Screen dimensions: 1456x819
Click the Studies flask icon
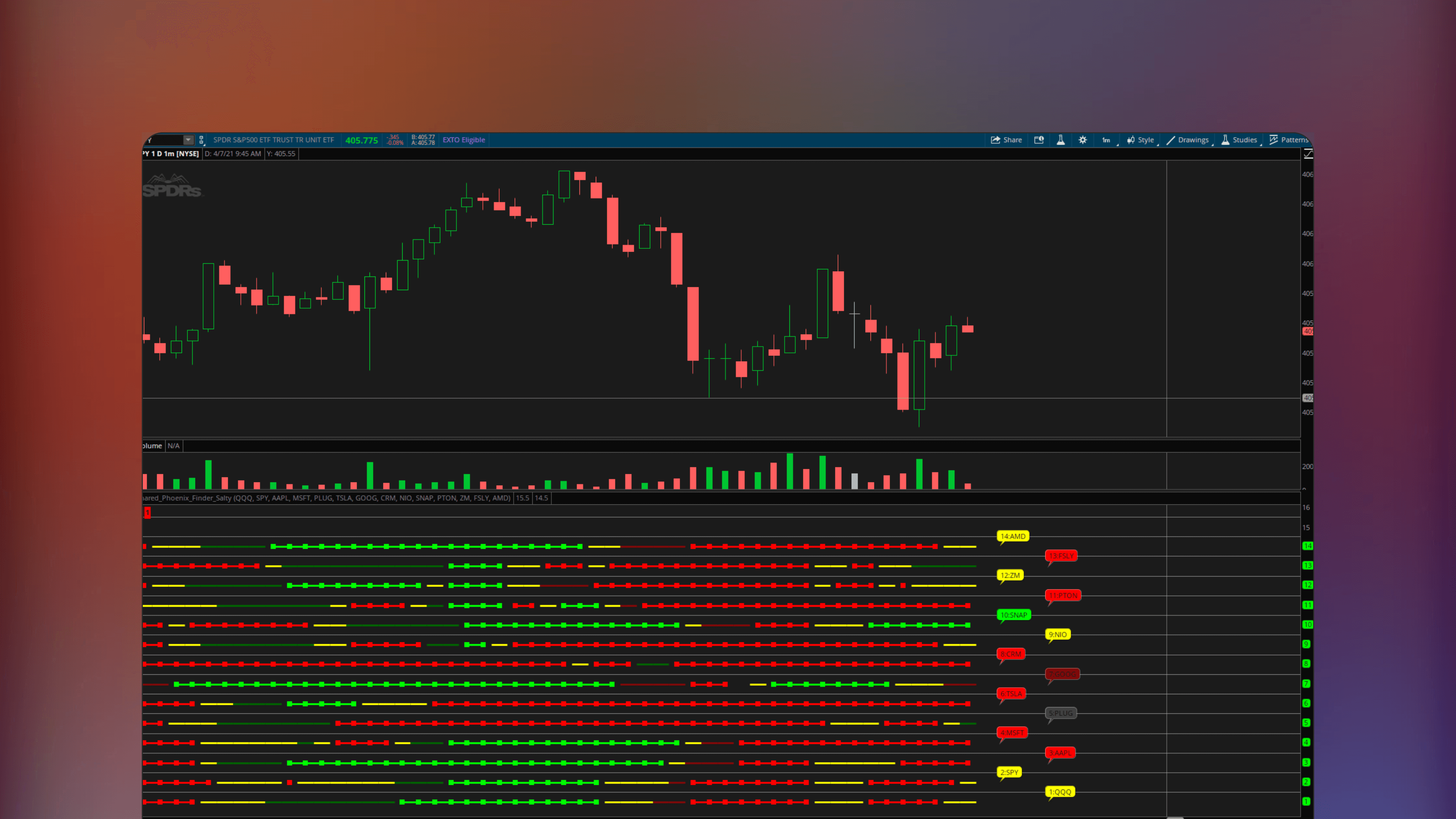coord(1225,140)
